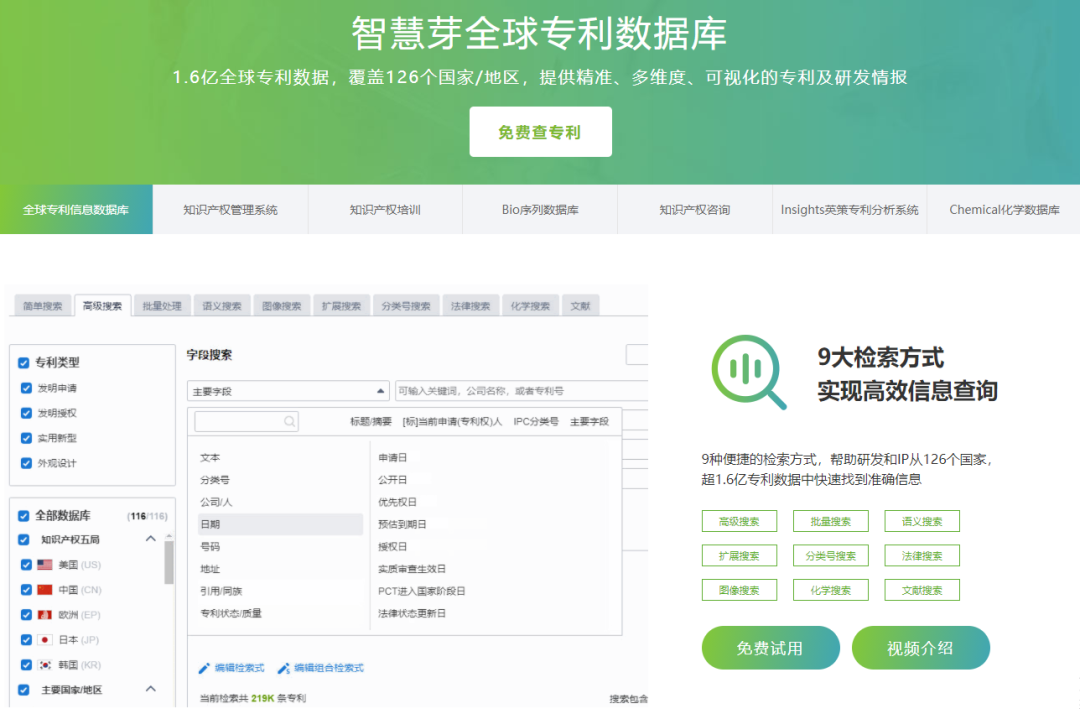Screen dimensions: 1080x714
Task: Click the 编辑组合检索式 pencil icon
Action: point(283,668)
